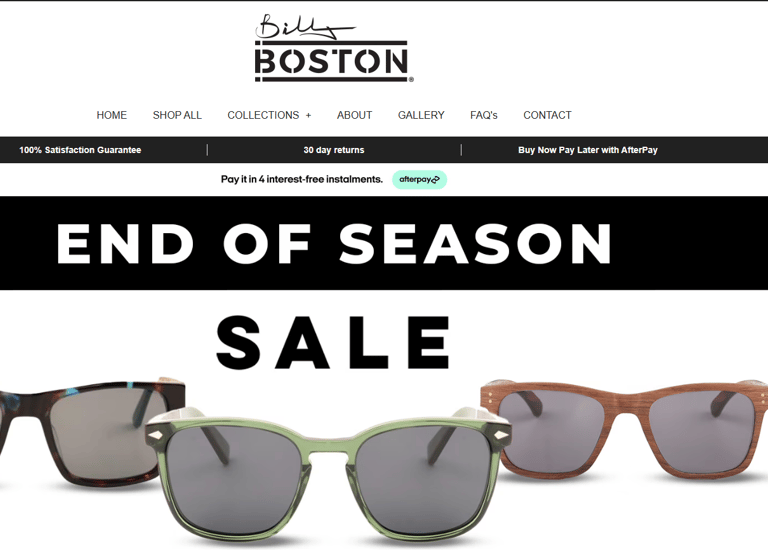Open the ABOUT page
Image resolution: width=768 pixels, height=550 pixels.
click(x=355, y=115)
